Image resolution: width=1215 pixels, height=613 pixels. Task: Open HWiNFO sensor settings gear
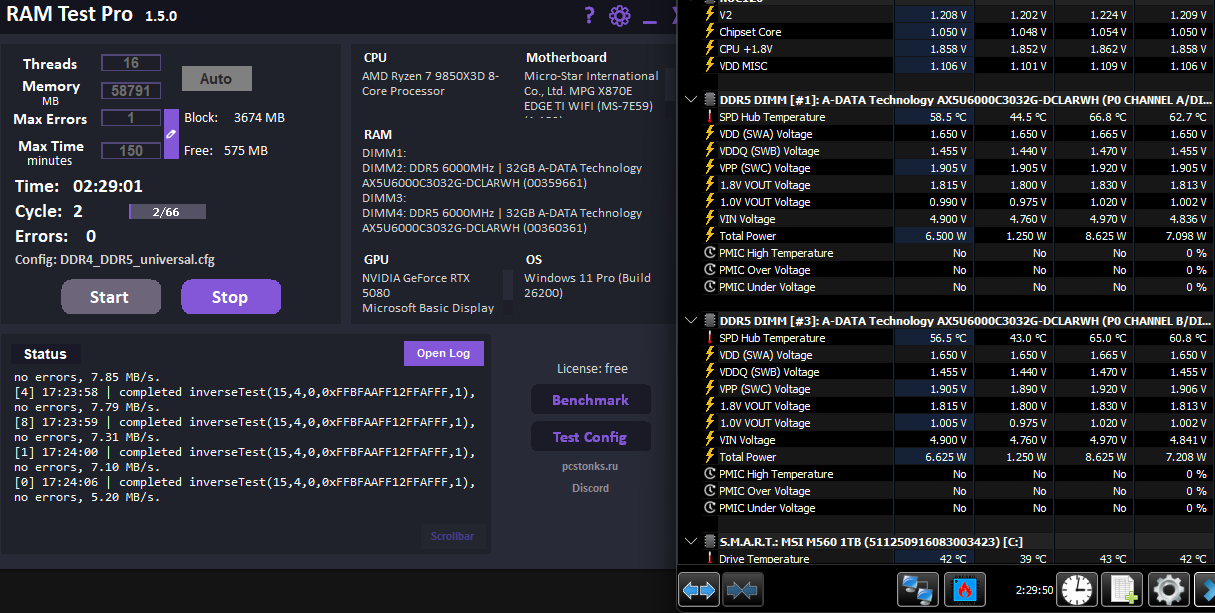(x=1167, y=589)
